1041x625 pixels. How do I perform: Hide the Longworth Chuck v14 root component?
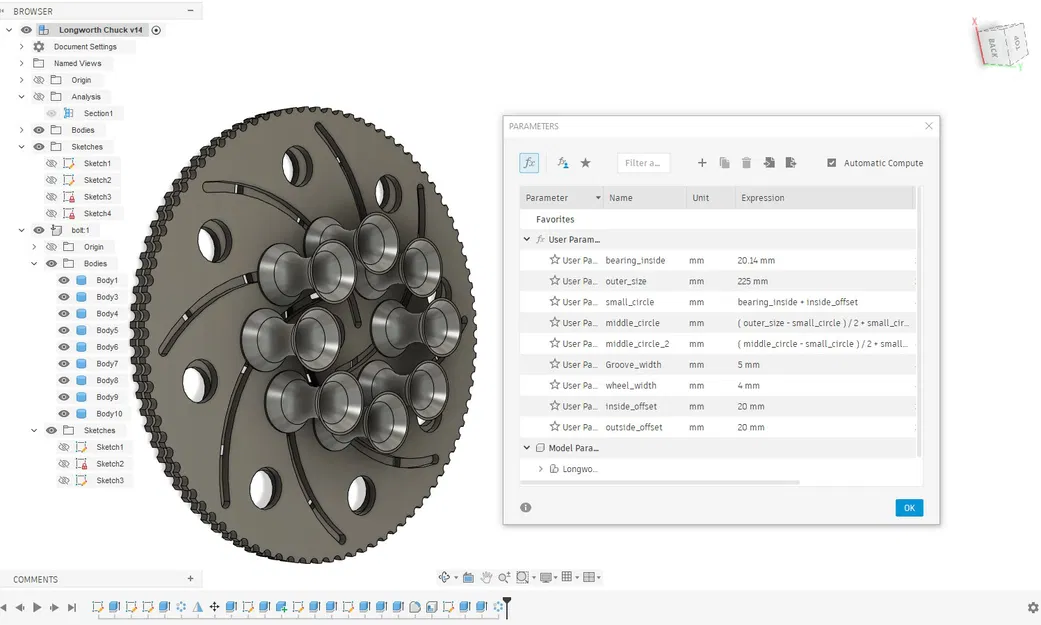coord(27,30)
